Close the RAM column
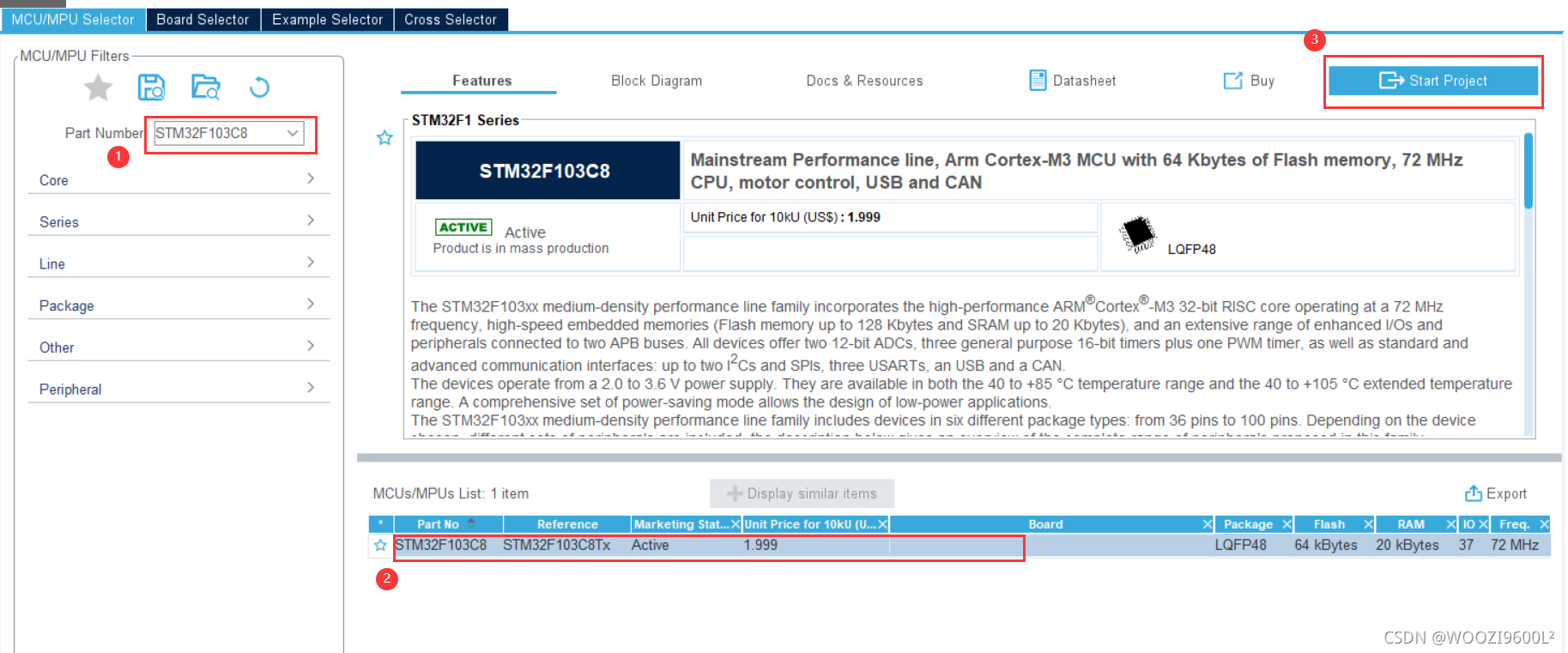This screenshot has height=653, width=1568. 1451,524
